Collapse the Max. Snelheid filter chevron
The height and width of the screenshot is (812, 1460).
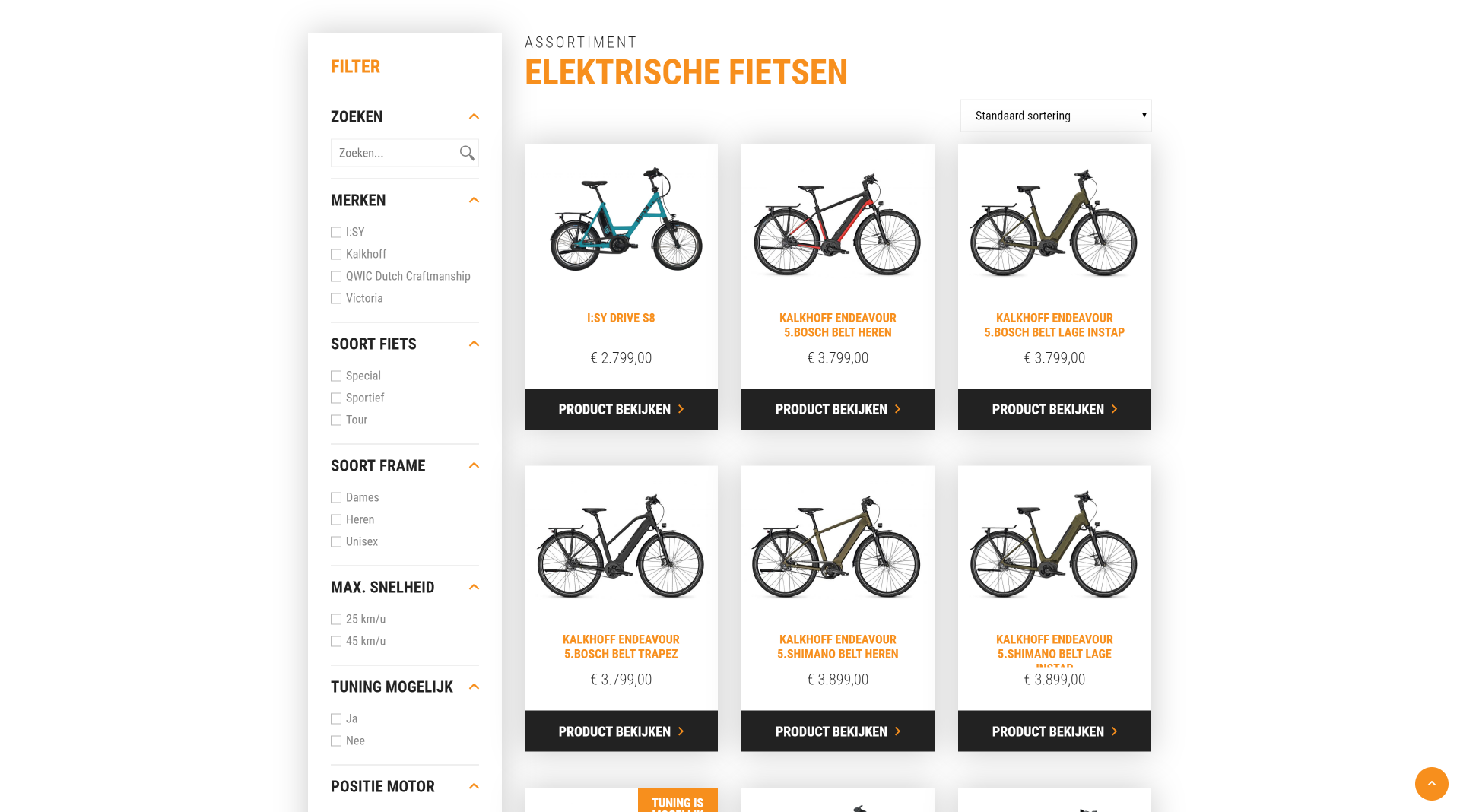point(474,587)
